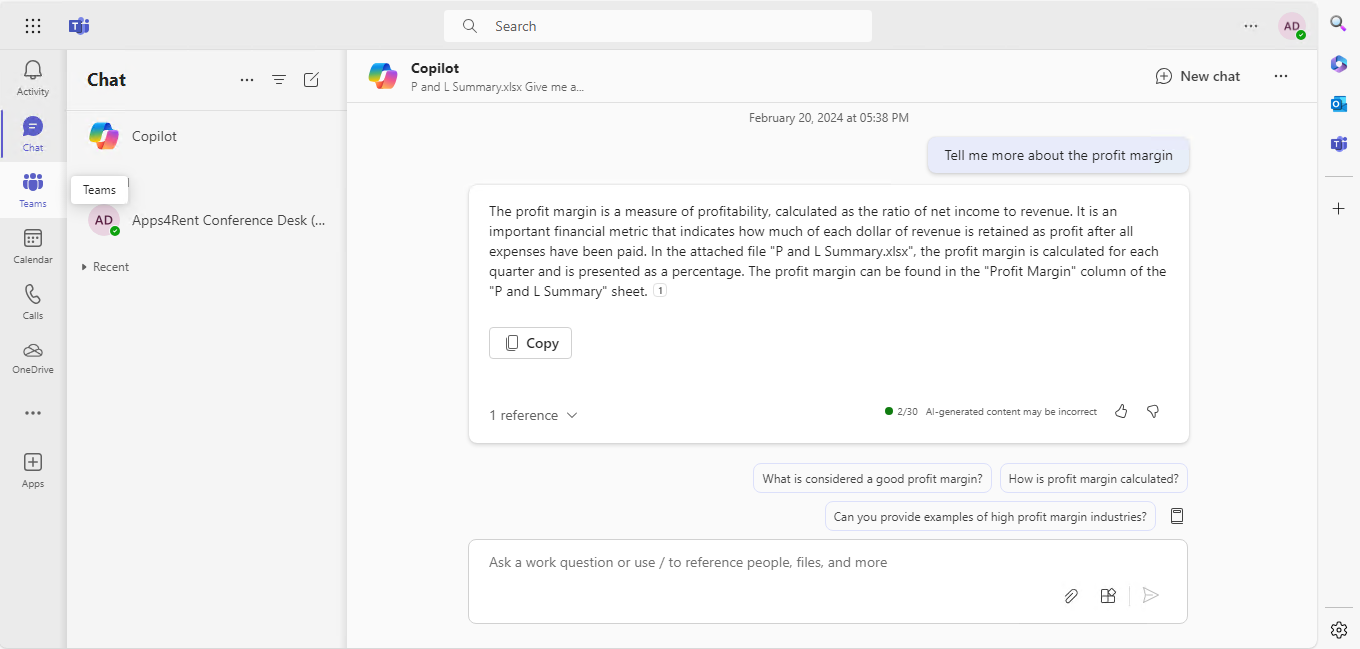1360x649 pixels.
Task: Open settings and more next to profile
Action: [x=1251, y=26]
